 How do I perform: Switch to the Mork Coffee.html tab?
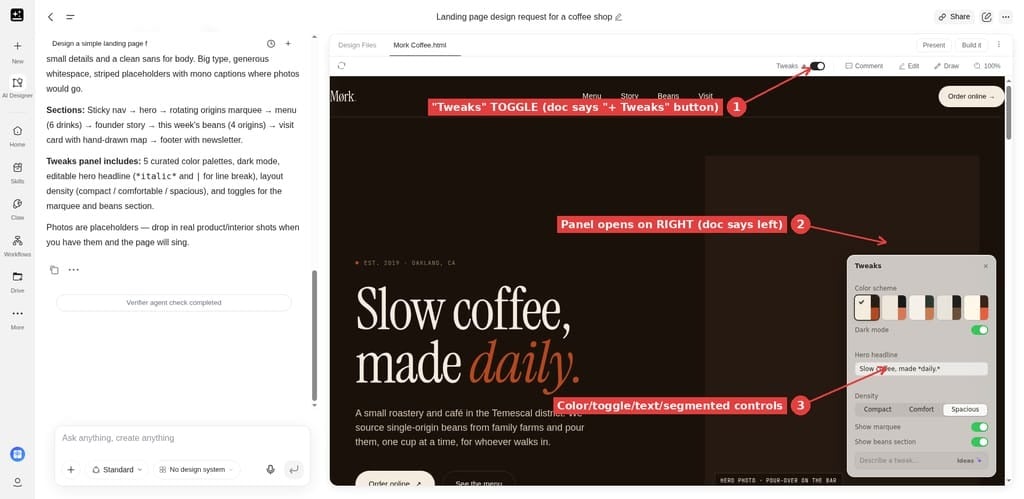point(420,45)
